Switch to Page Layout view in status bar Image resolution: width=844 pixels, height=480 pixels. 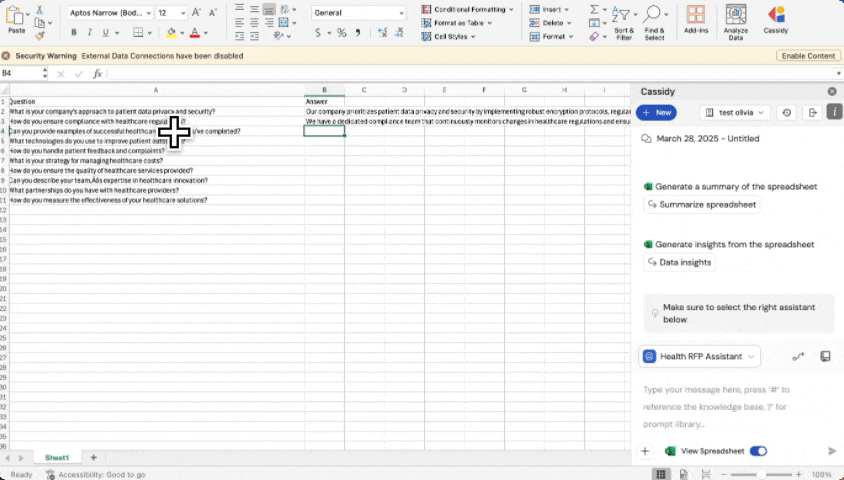tap(683, 474)
